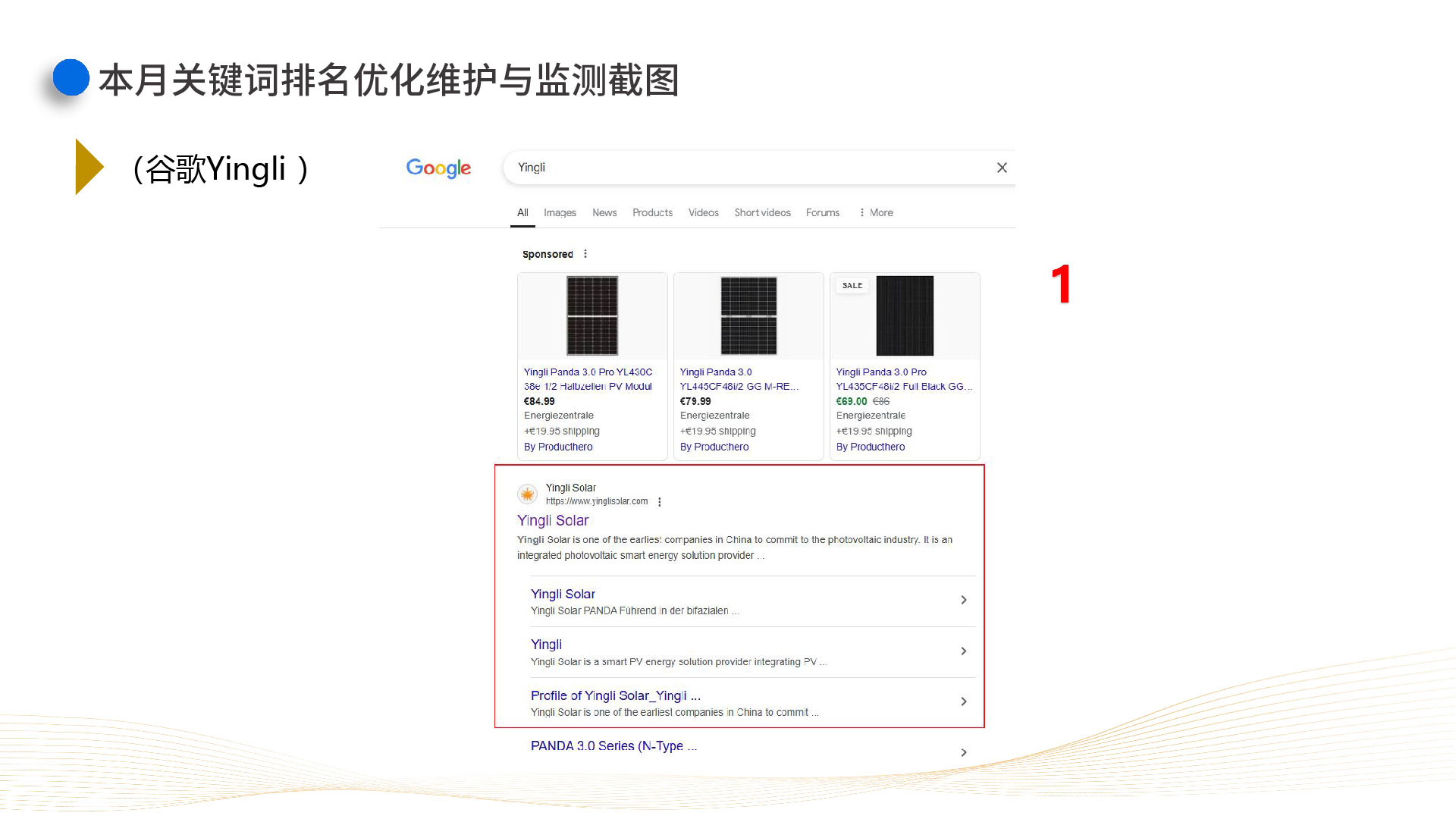Expand the PANDA 3.0 Series chevron
The height and width of the screenshot is (819, 1456).
[964, 752]
